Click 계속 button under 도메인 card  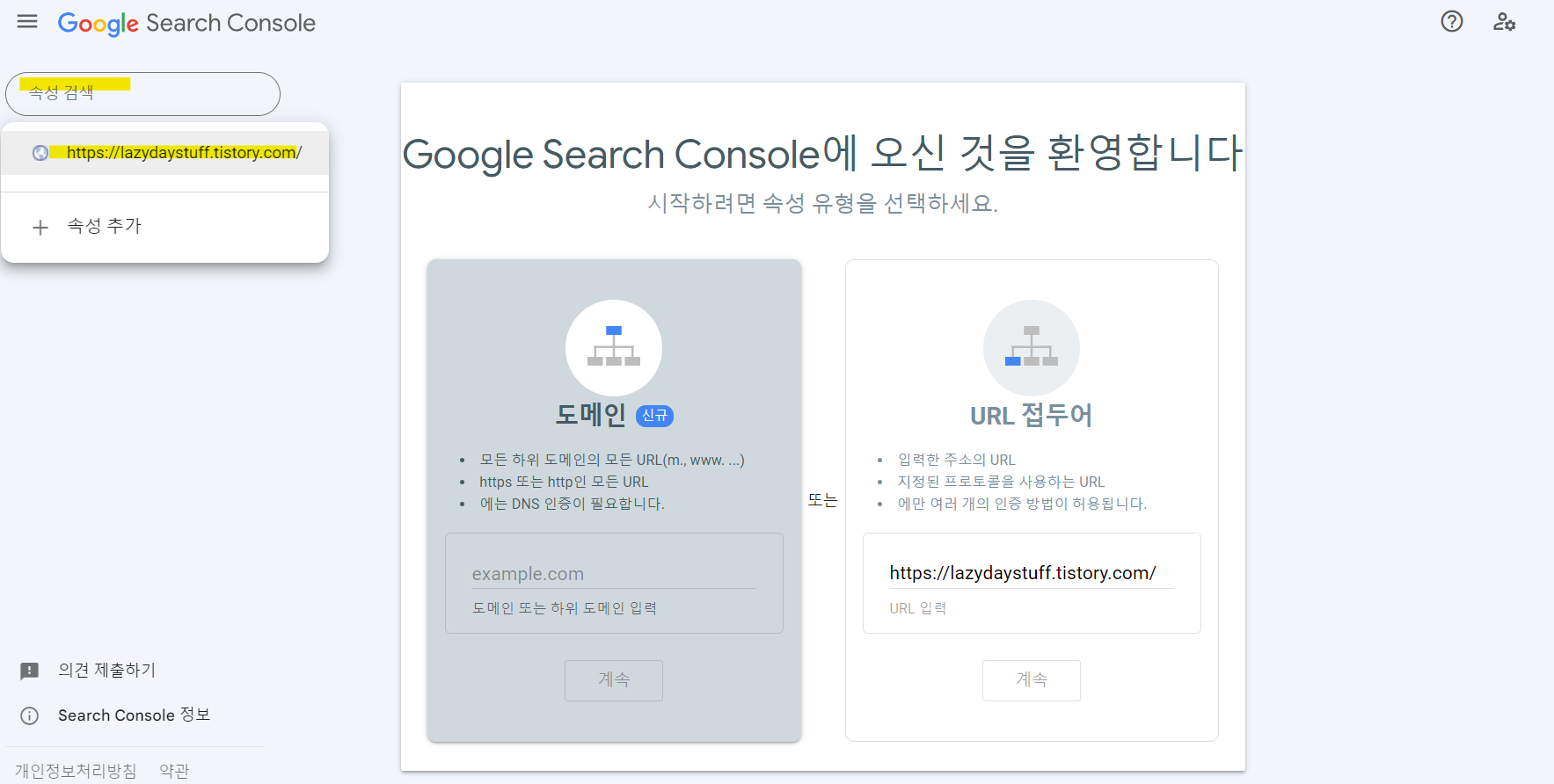[x=614, y=680]
